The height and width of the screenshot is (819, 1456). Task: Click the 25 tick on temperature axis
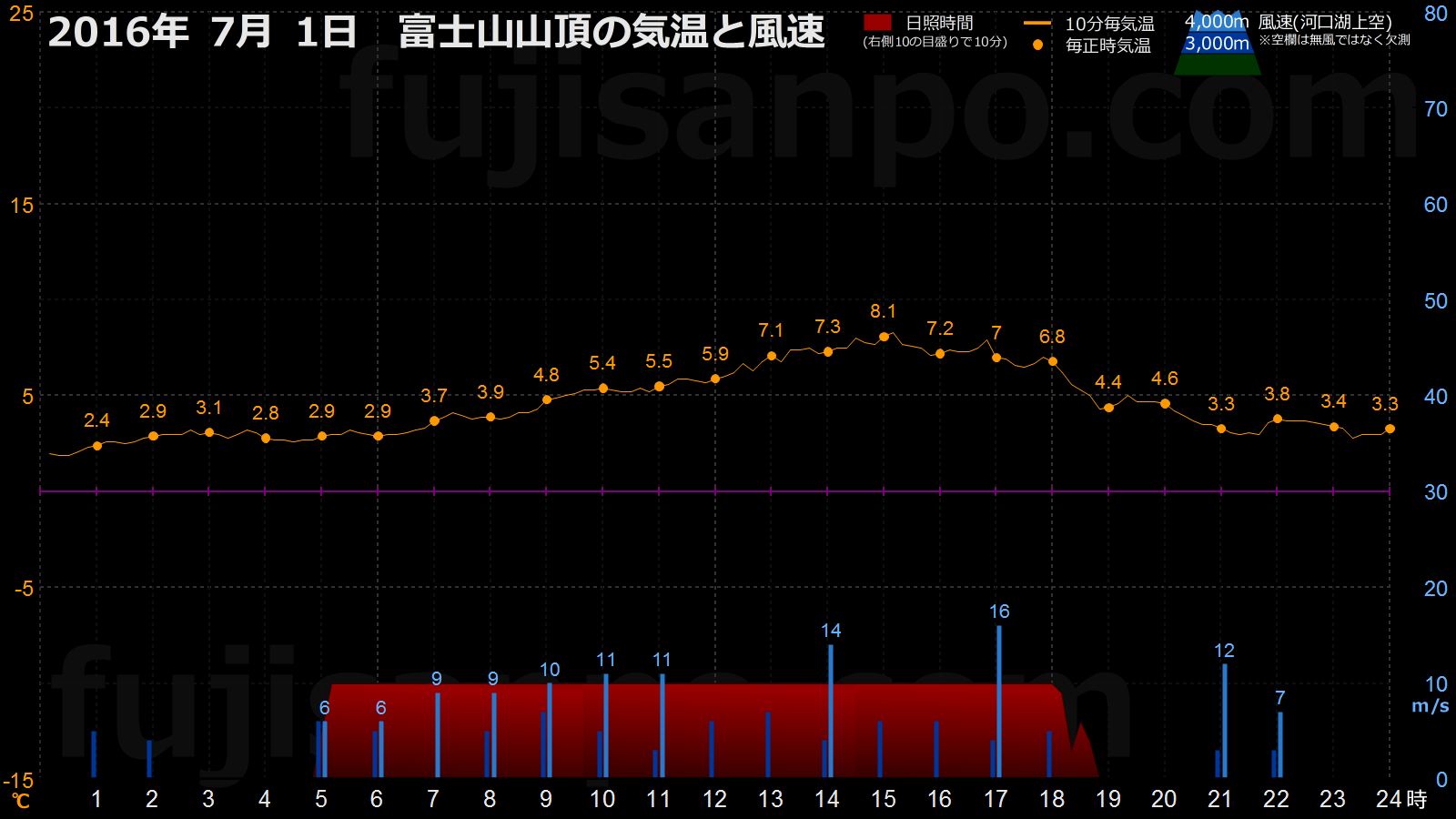point(22,14)
